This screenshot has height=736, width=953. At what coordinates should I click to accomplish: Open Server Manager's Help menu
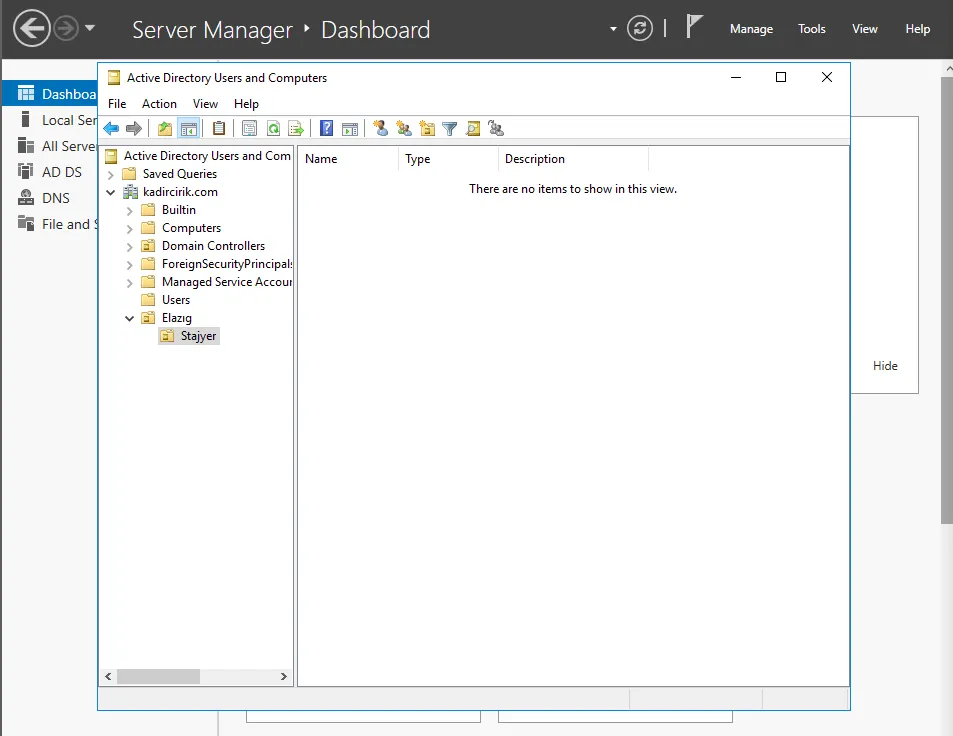tap(917, 29)
